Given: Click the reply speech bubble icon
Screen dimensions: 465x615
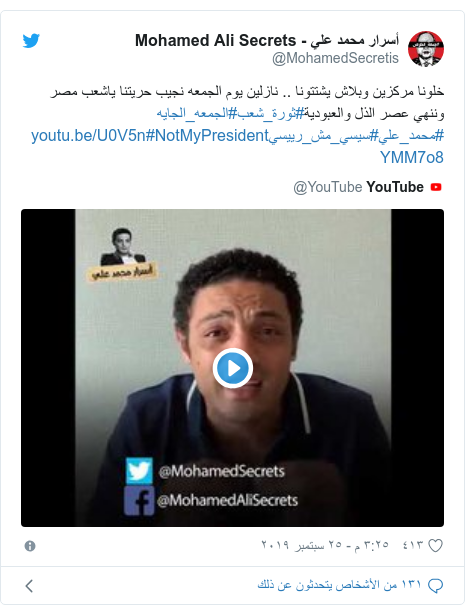Looking at the screenshot, I should tap(435, 585).
